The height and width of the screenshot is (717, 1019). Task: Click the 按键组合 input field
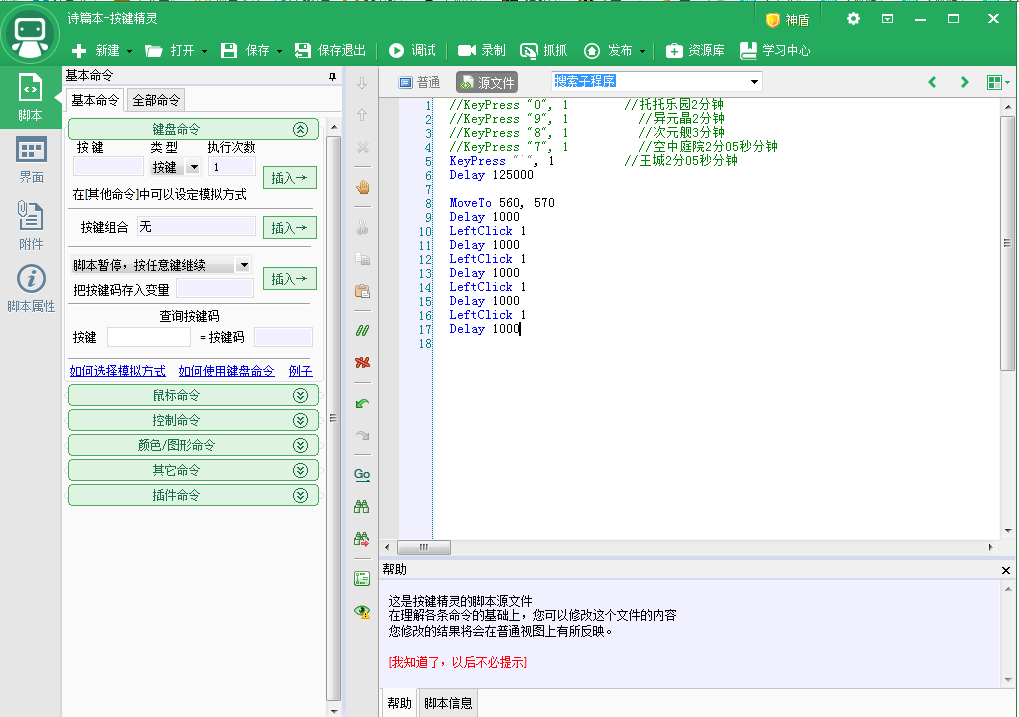tap(196, 226)
